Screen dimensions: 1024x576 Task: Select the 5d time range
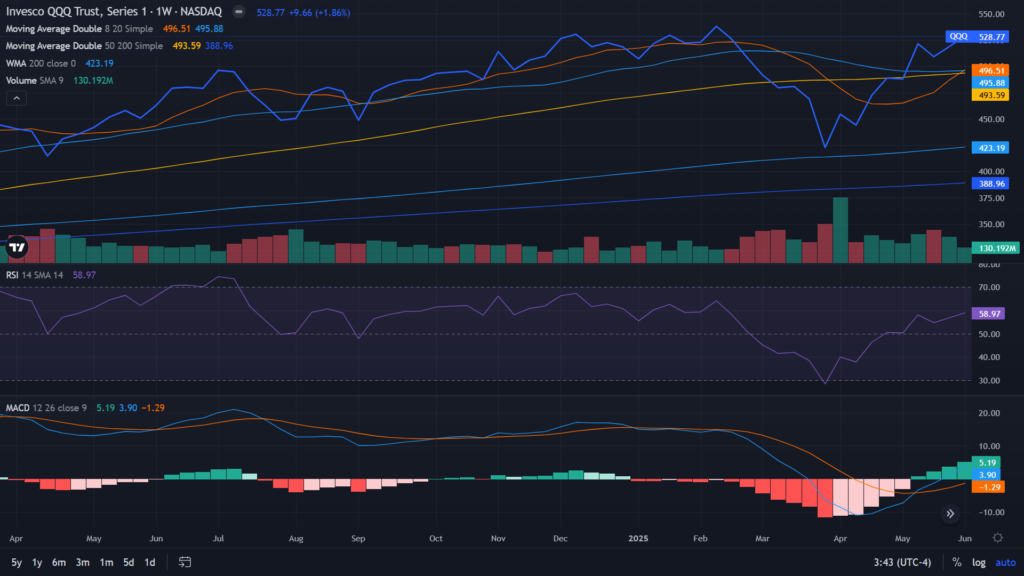[129, 562]
